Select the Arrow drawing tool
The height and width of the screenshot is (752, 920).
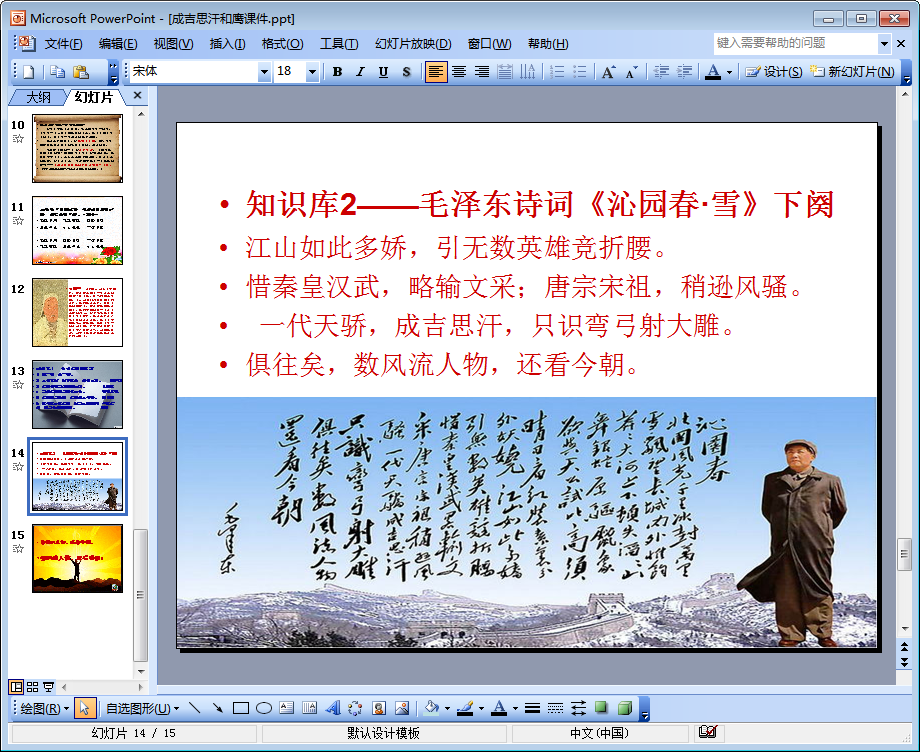218,709
